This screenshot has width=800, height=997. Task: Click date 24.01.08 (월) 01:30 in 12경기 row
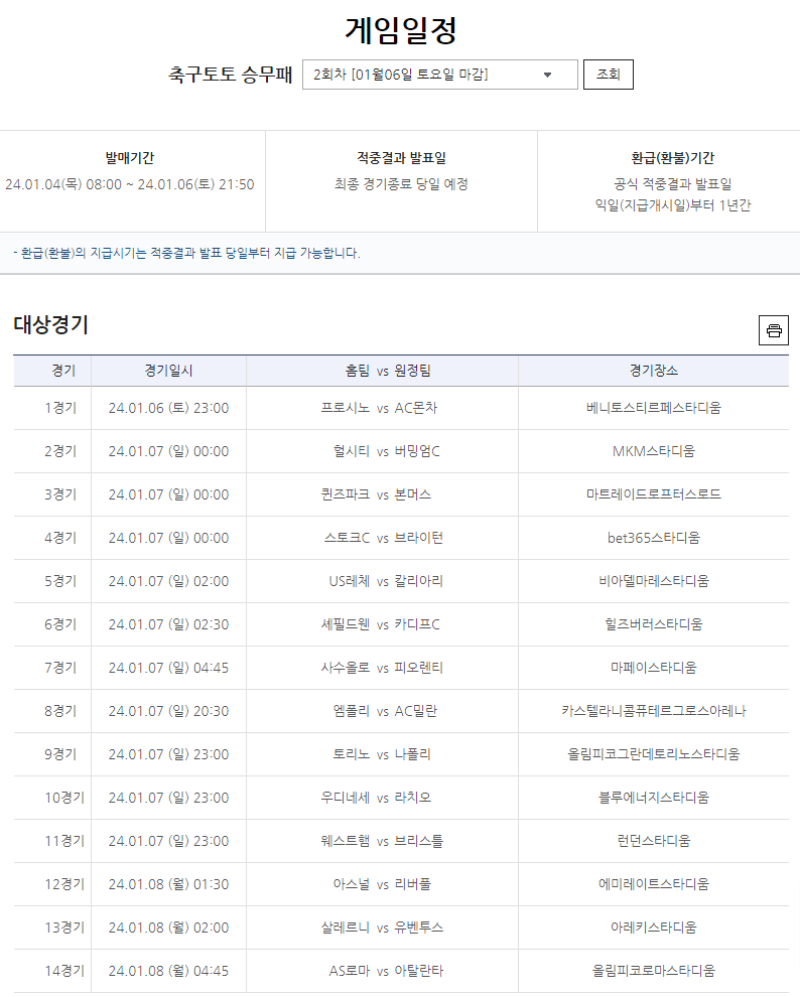click(x=169, y=884)
